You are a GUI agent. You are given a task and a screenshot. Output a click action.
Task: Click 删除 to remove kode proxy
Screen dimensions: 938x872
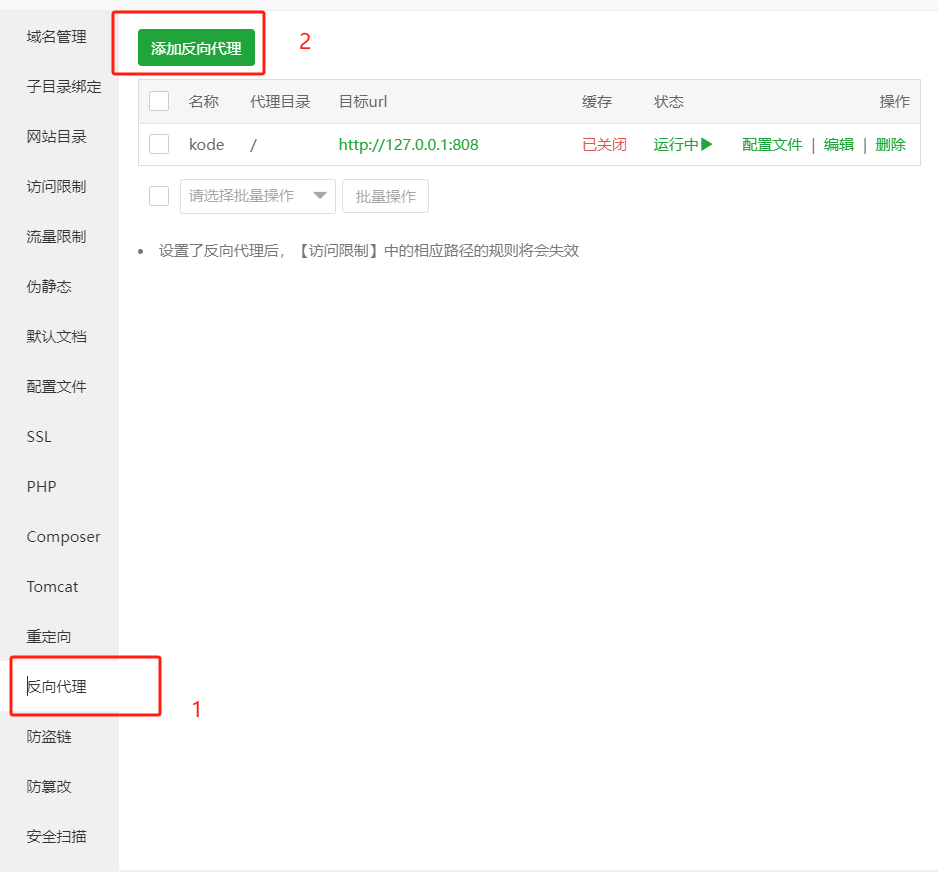pos(890,145)
